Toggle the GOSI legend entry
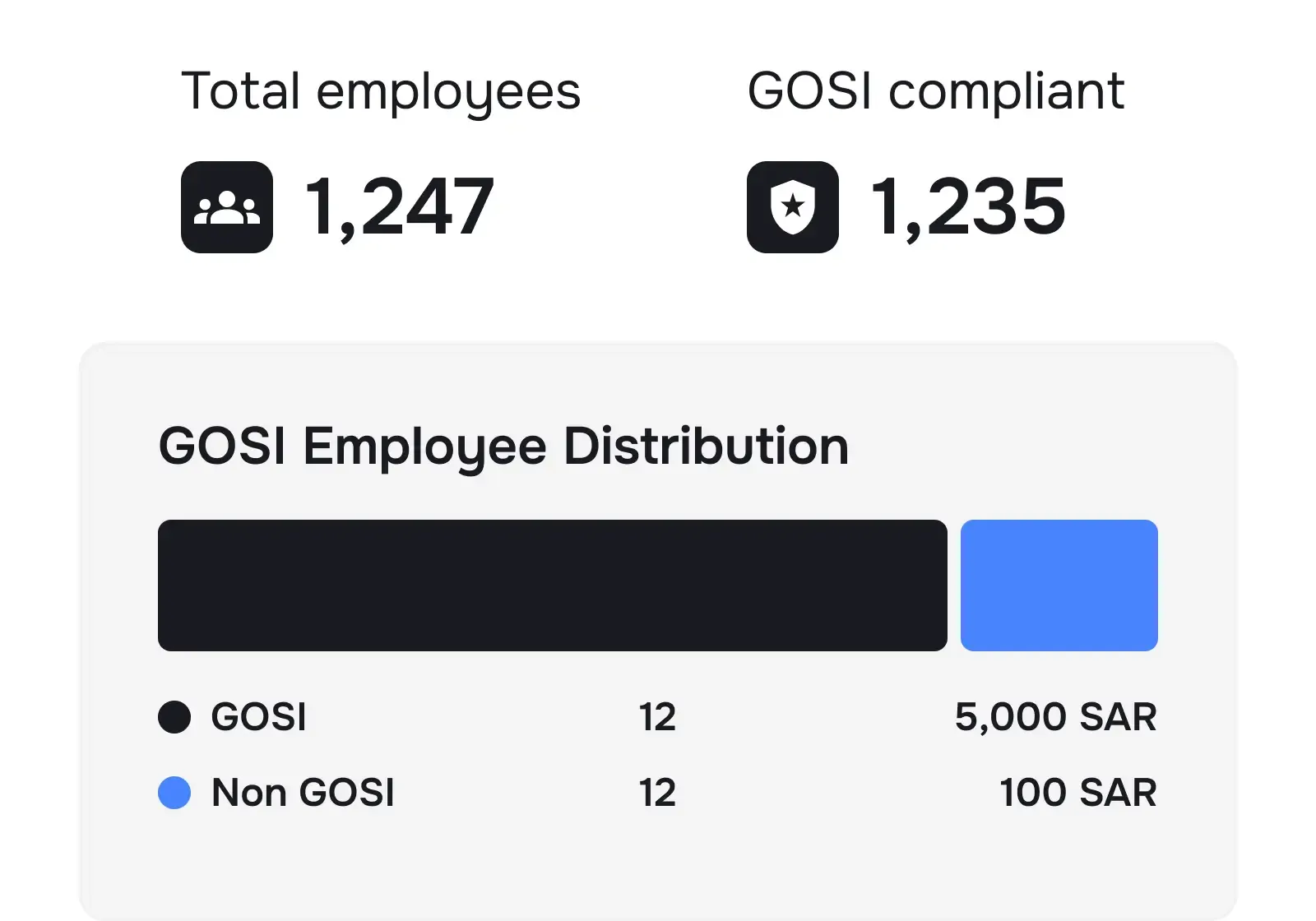 pyautogui.click(x=257, y=716)
